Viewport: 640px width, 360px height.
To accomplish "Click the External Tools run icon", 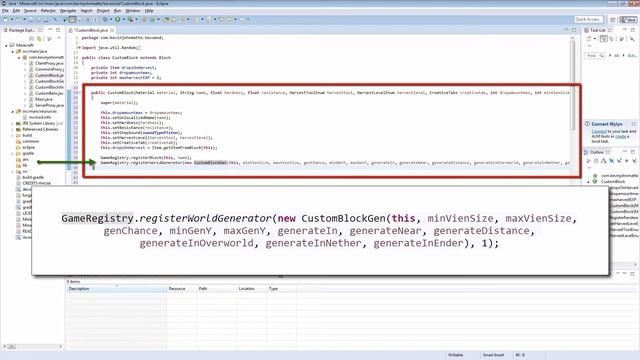I will [x=130, y=19].
